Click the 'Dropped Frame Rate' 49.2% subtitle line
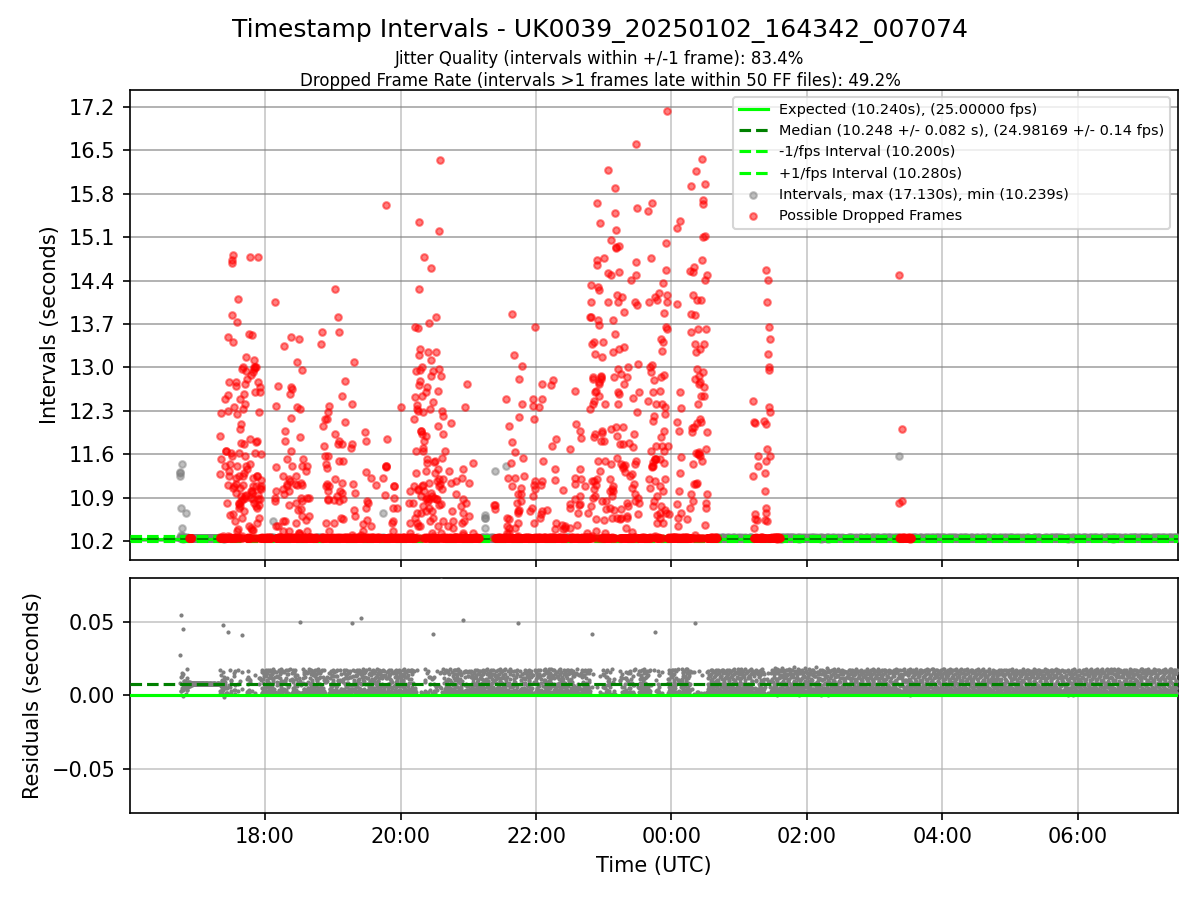 point(599,80)
